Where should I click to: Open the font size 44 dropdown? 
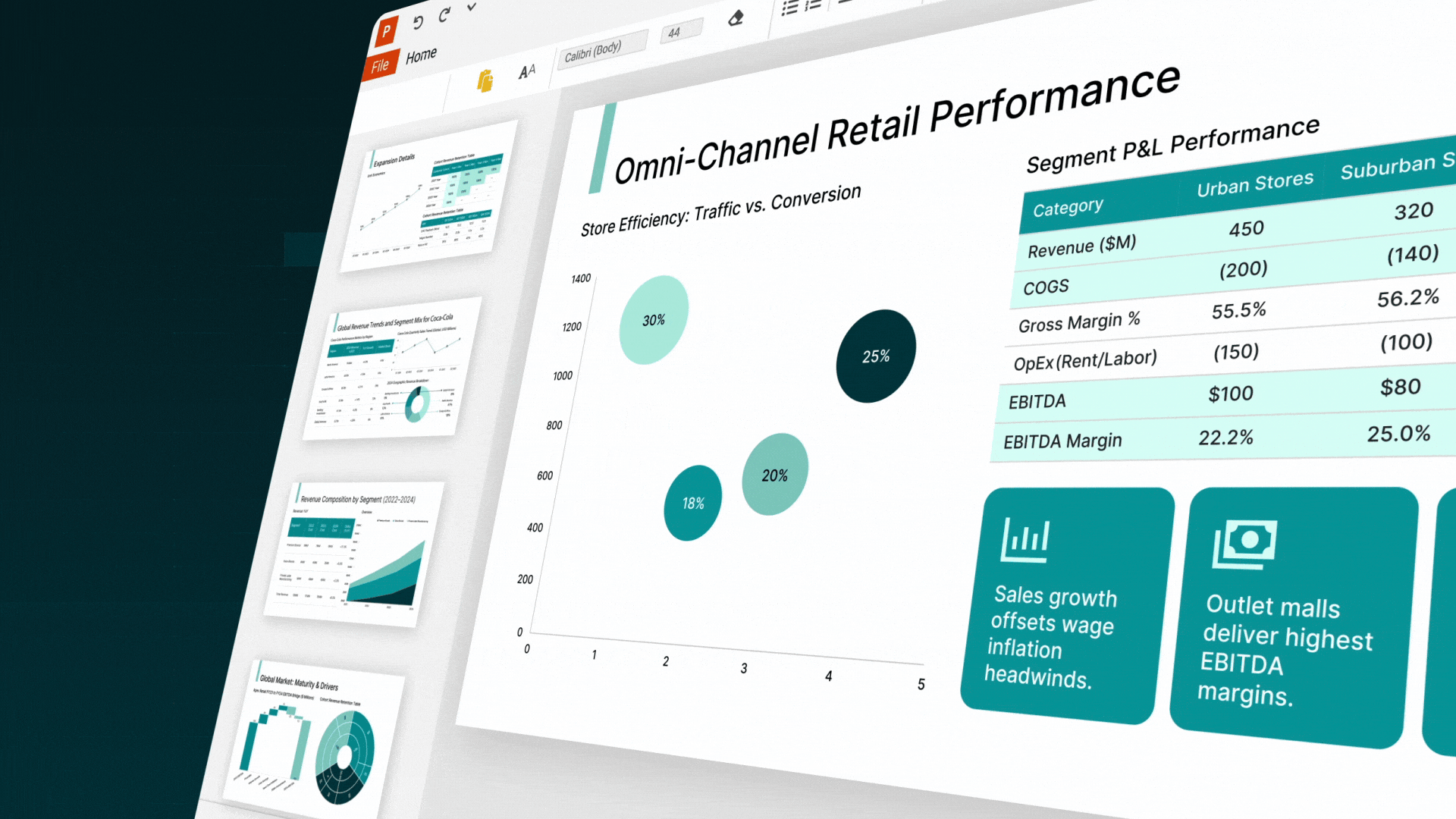681,32
